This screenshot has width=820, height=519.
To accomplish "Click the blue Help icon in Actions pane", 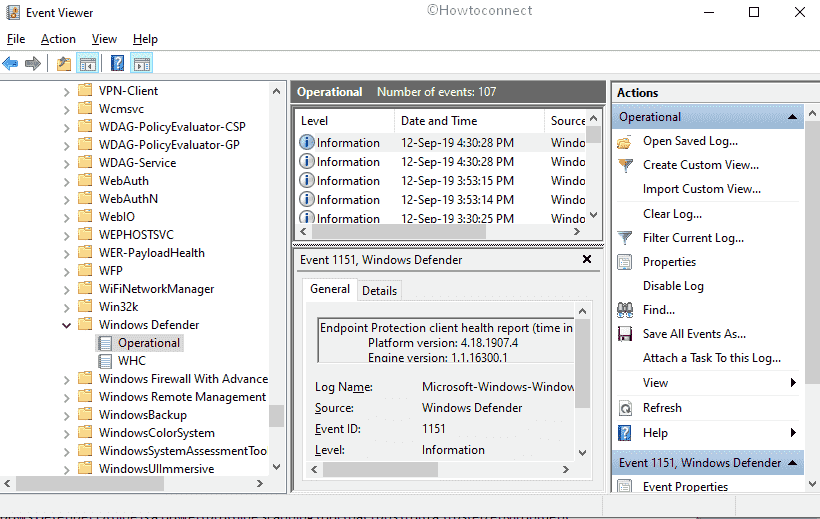I will [625, 433].
